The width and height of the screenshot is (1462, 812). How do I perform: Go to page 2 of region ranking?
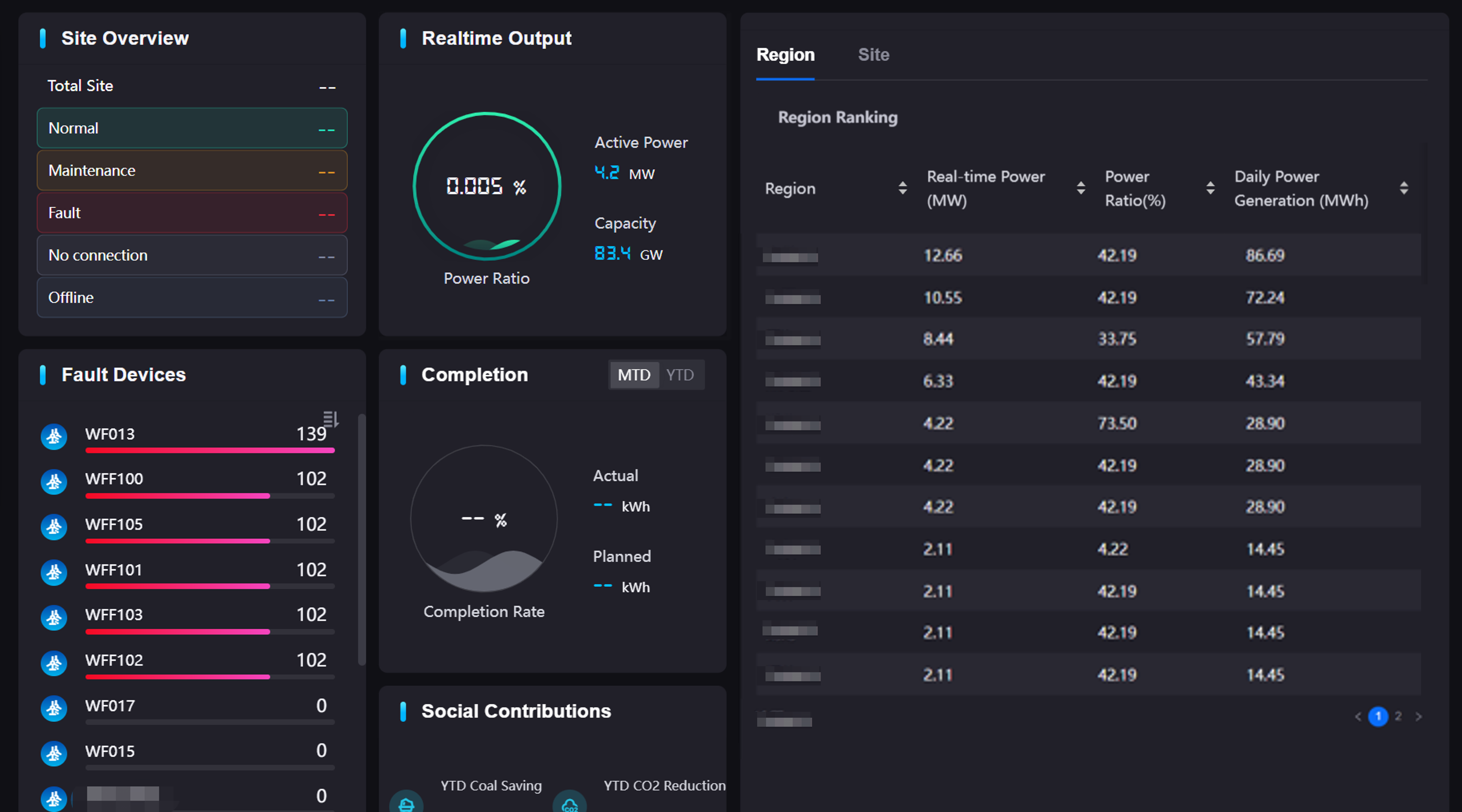point(1398,716)
